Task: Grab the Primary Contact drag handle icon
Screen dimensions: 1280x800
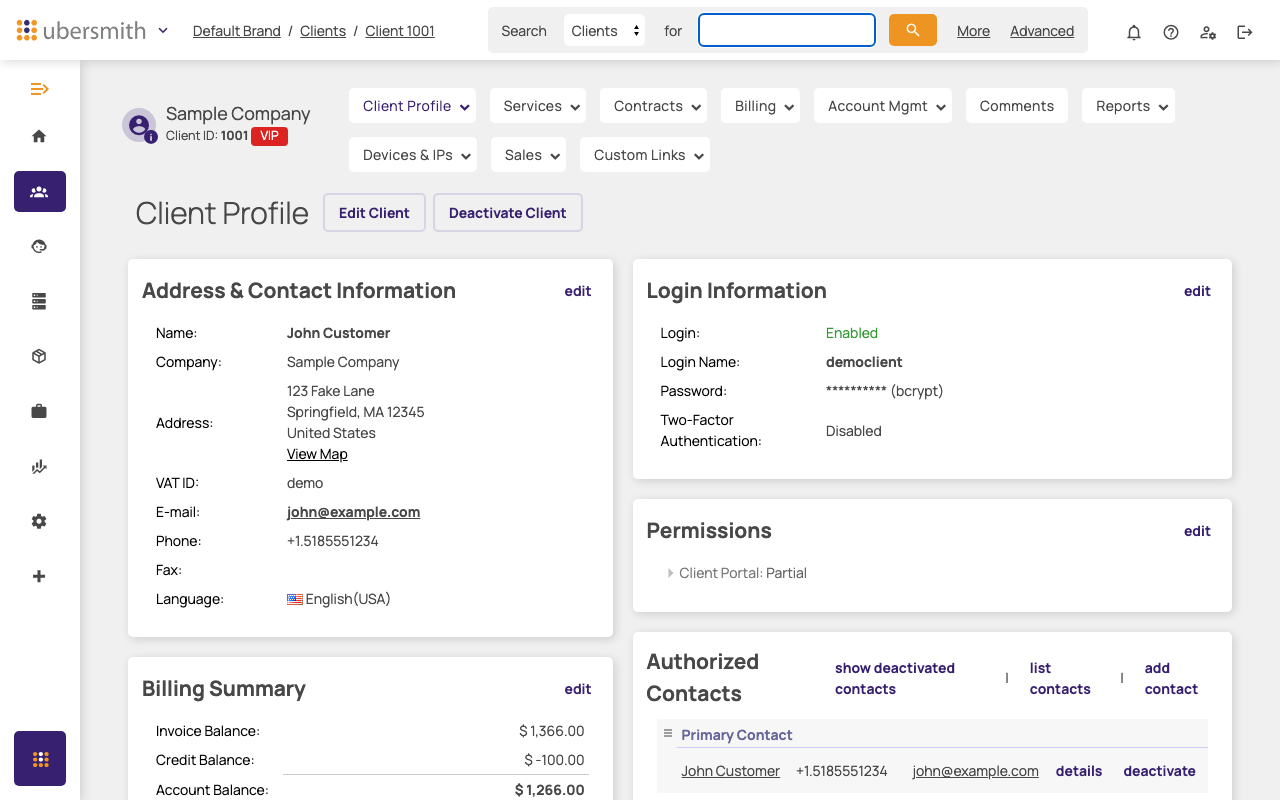Action: pos(668,734)
